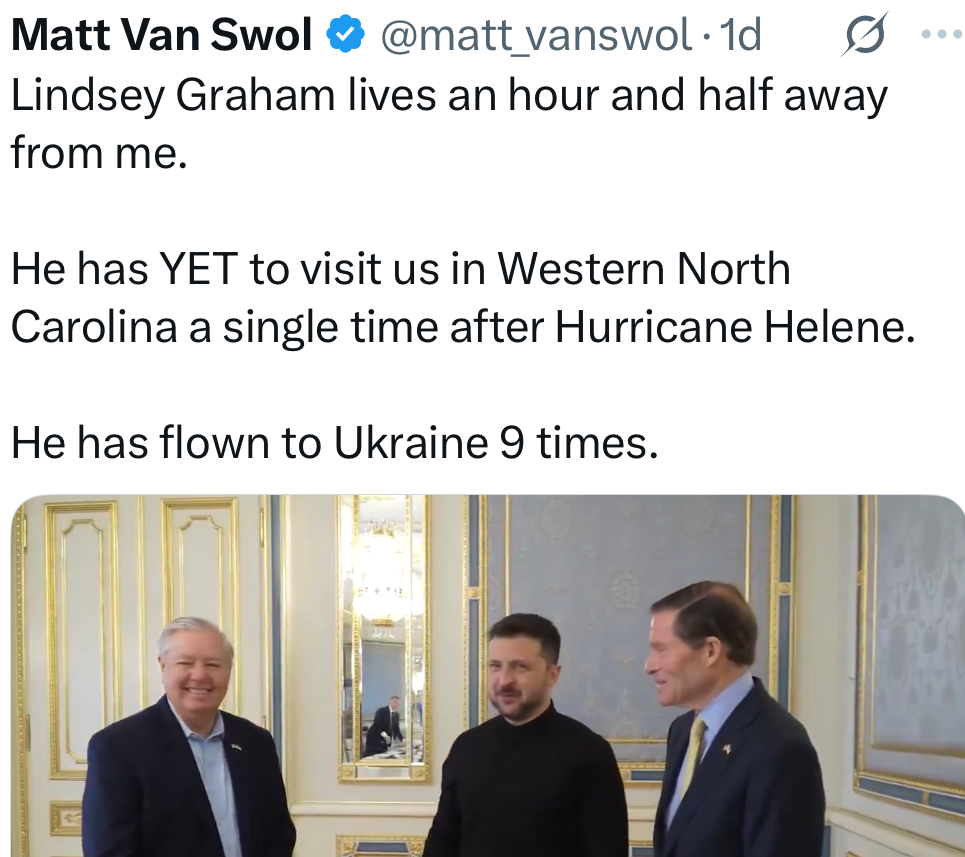Click the words Hurricane Helene

click(734, 327)
